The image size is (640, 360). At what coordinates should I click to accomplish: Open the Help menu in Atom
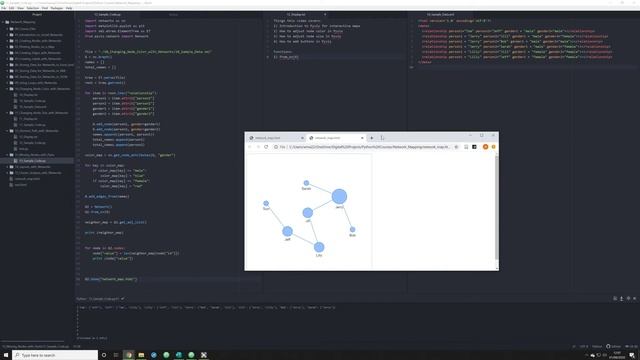point(69,8)
